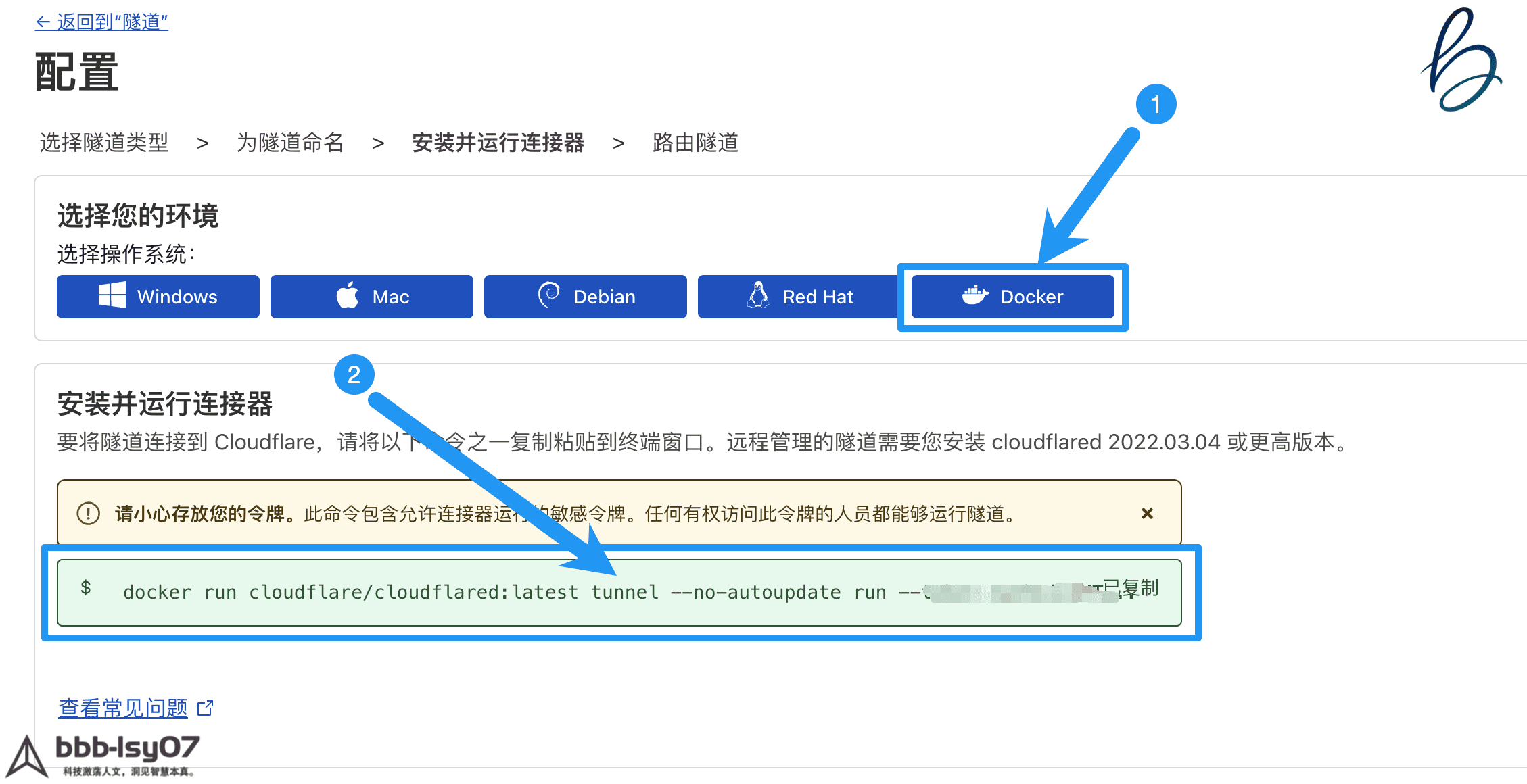Click the Debian swirl icon
This screenshot has width=1527, height=784.
[x=548, y=295]
